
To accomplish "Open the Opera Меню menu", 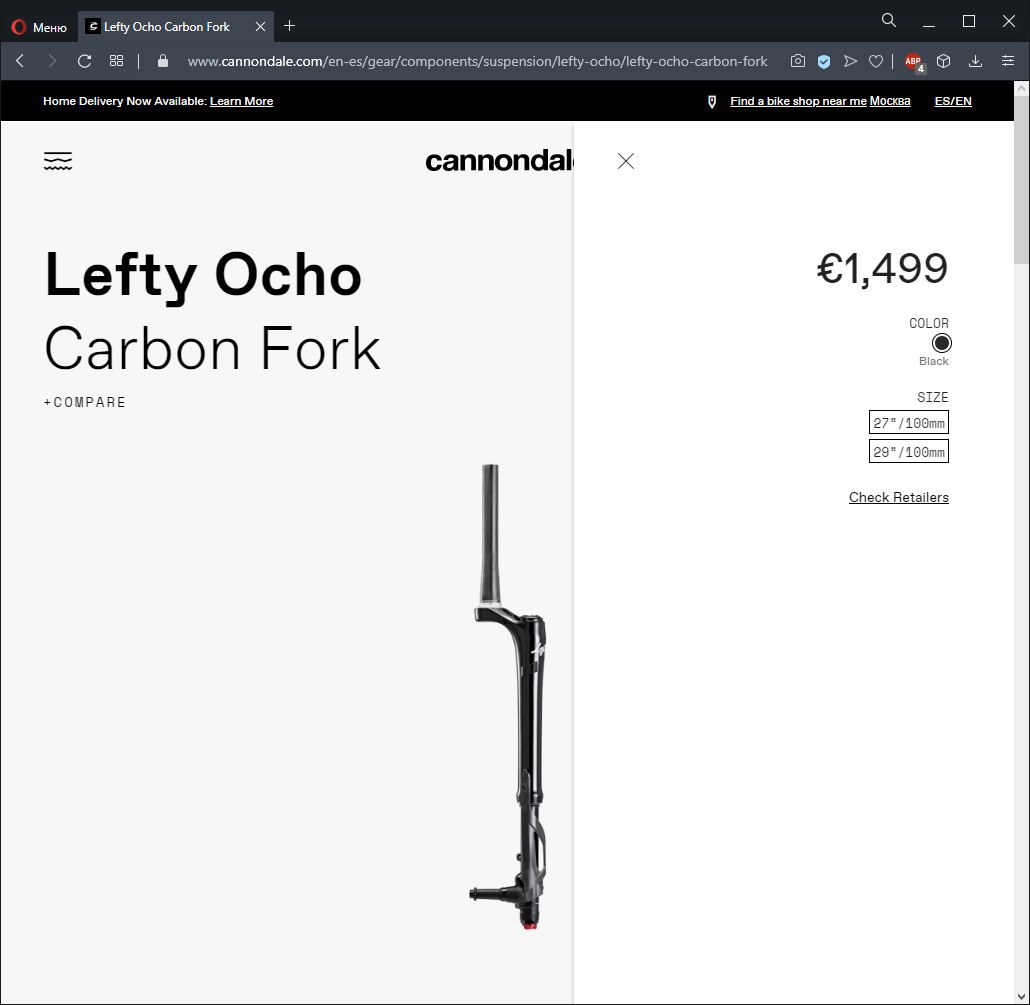I will (39, 27).
